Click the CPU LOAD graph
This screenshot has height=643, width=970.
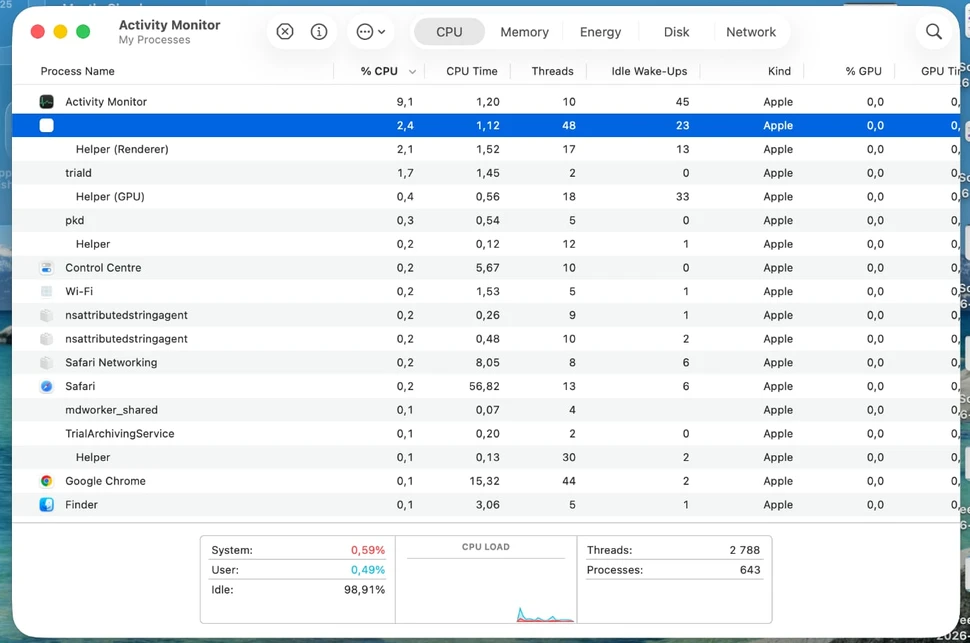coord(486,580)
